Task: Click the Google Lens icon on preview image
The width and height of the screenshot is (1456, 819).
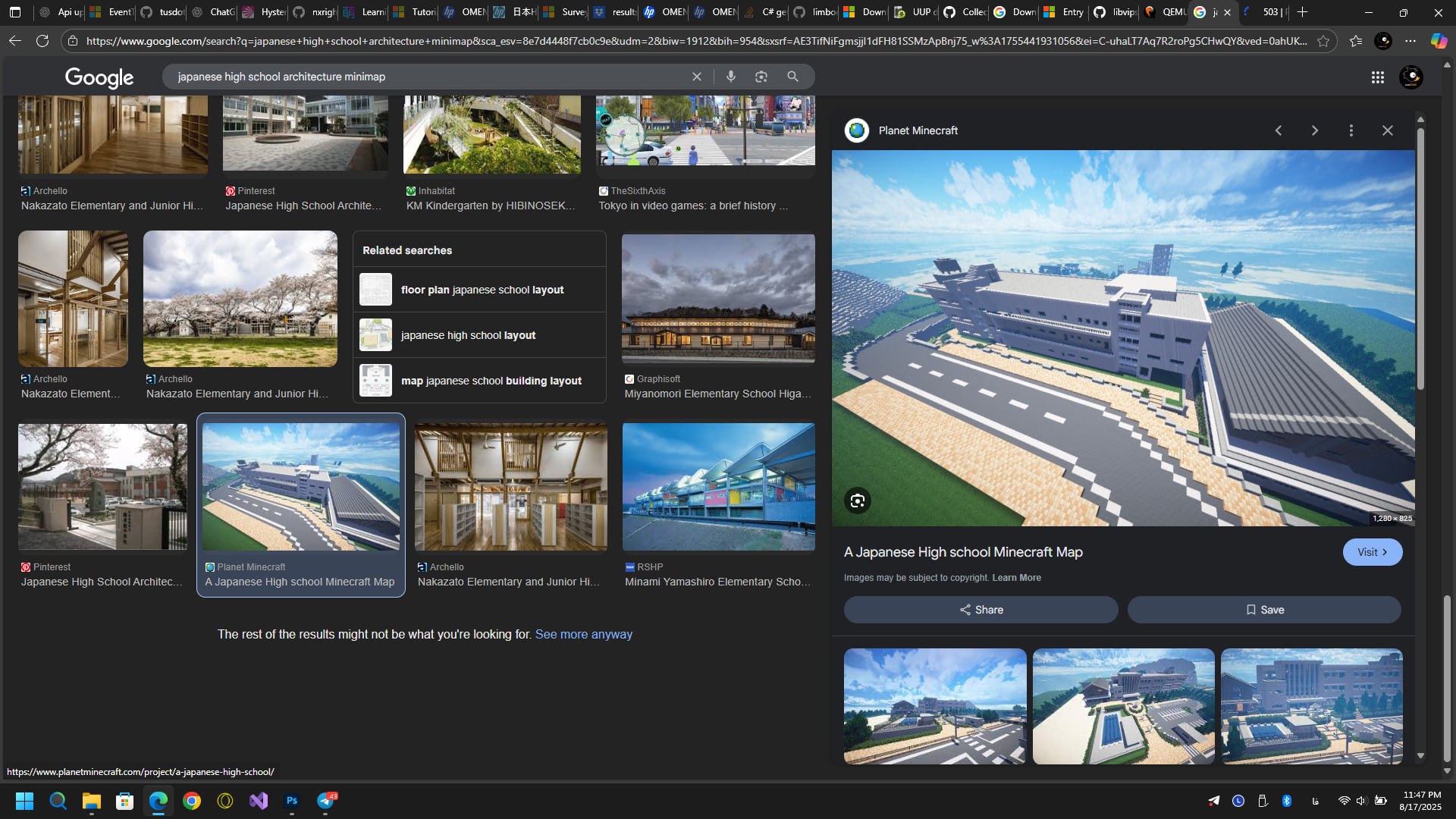Action: click(857, 500)
